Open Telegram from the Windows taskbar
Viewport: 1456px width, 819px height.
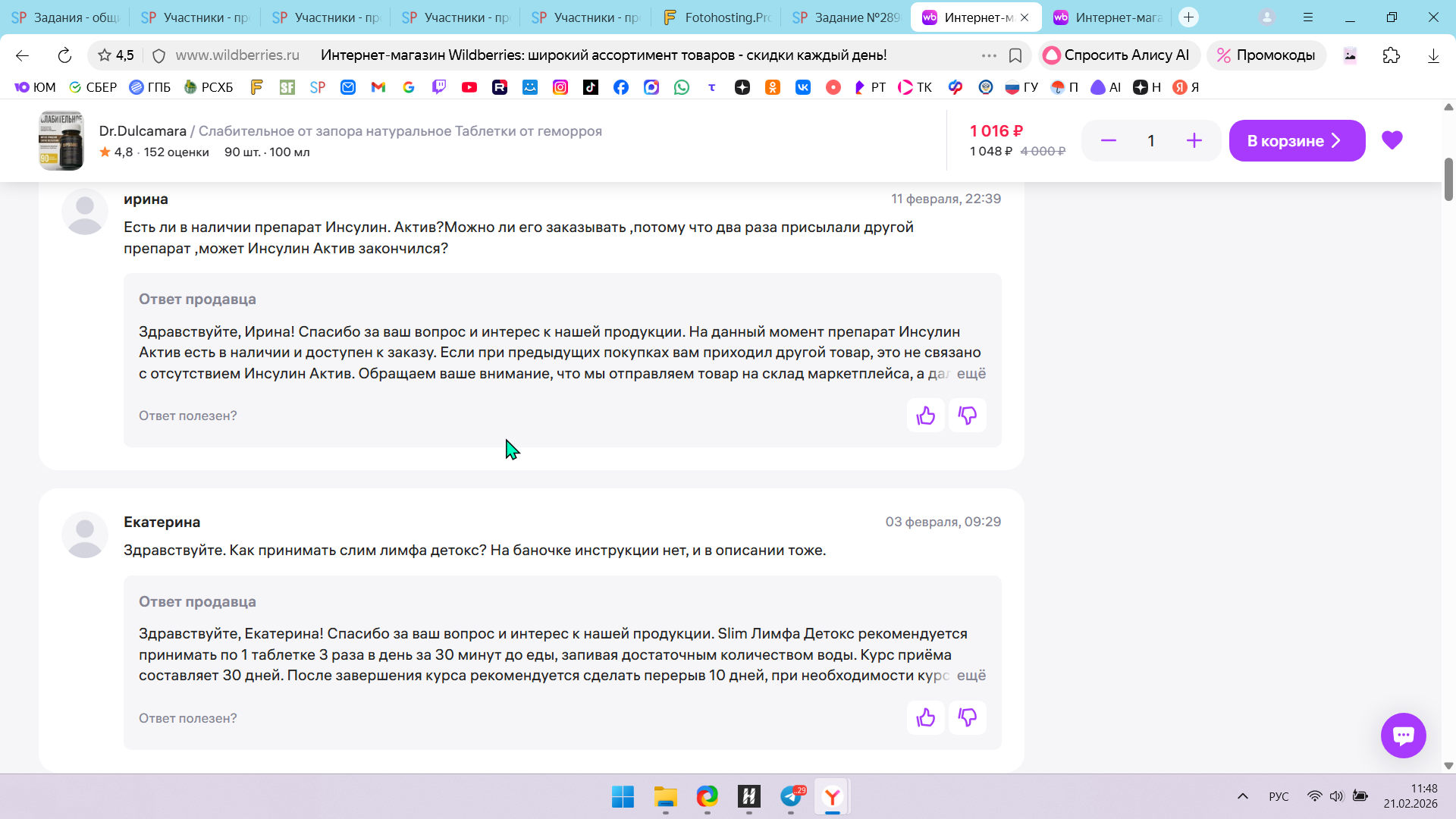pos(791,796)
